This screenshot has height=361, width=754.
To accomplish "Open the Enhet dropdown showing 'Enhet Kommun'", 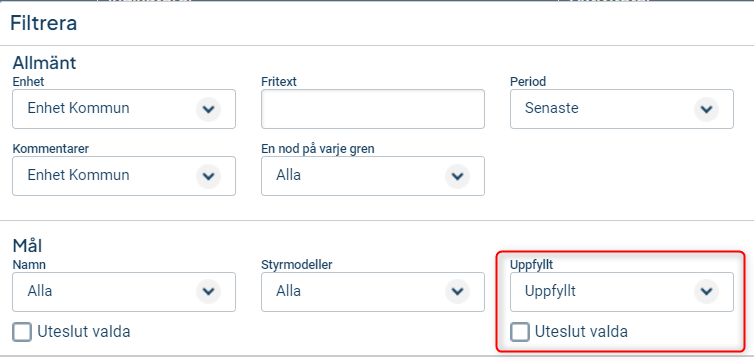I will click(x=124, y=109).
